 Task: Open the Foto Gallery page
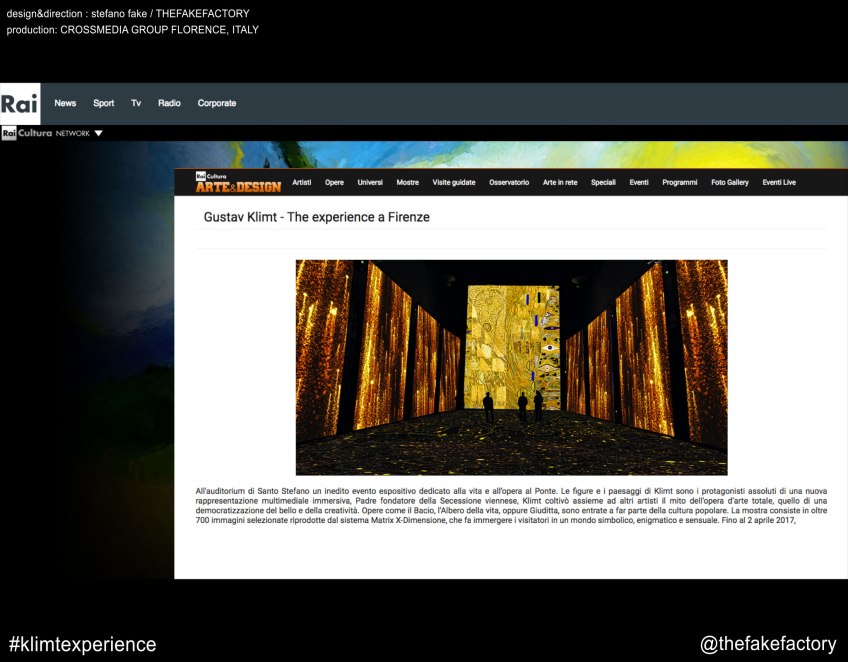click(729, 183)
